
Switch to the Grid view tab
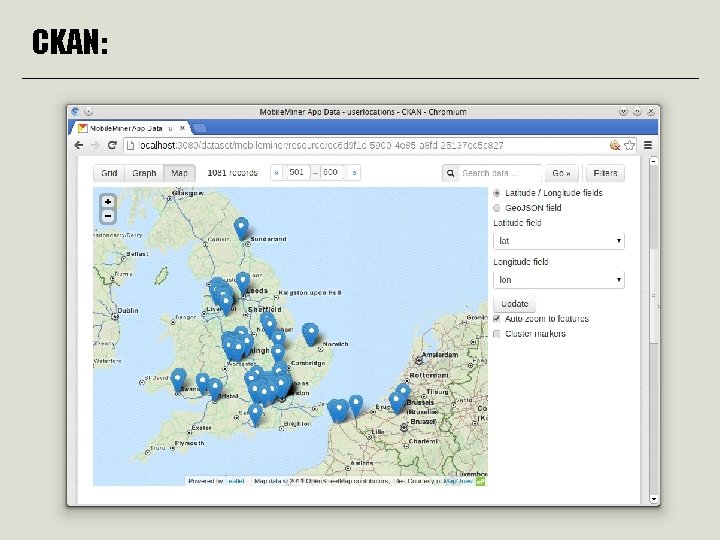(109, 173)
